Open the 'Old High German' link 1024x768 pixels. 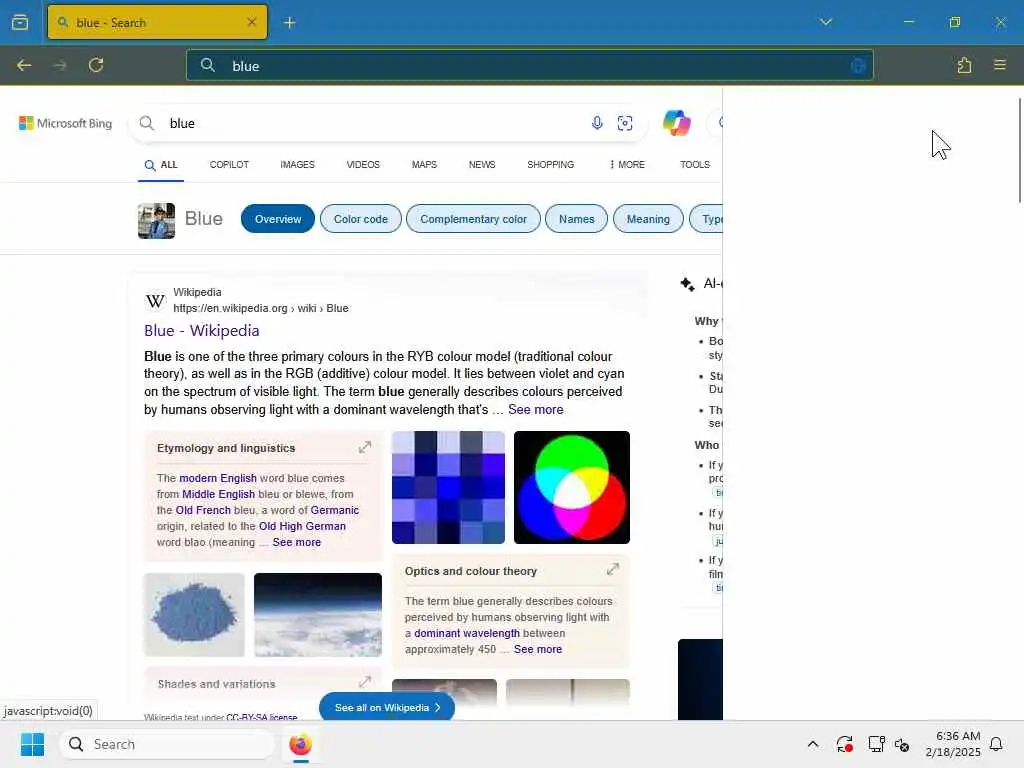[302, 526]
